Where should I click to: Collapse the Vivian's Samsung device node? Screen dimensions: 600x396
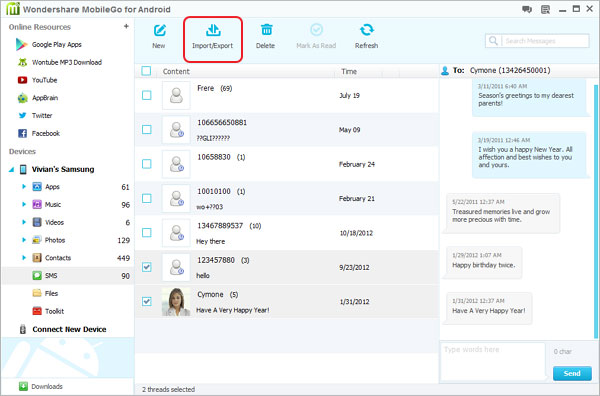pyautogui.click(x=11, y=169)
